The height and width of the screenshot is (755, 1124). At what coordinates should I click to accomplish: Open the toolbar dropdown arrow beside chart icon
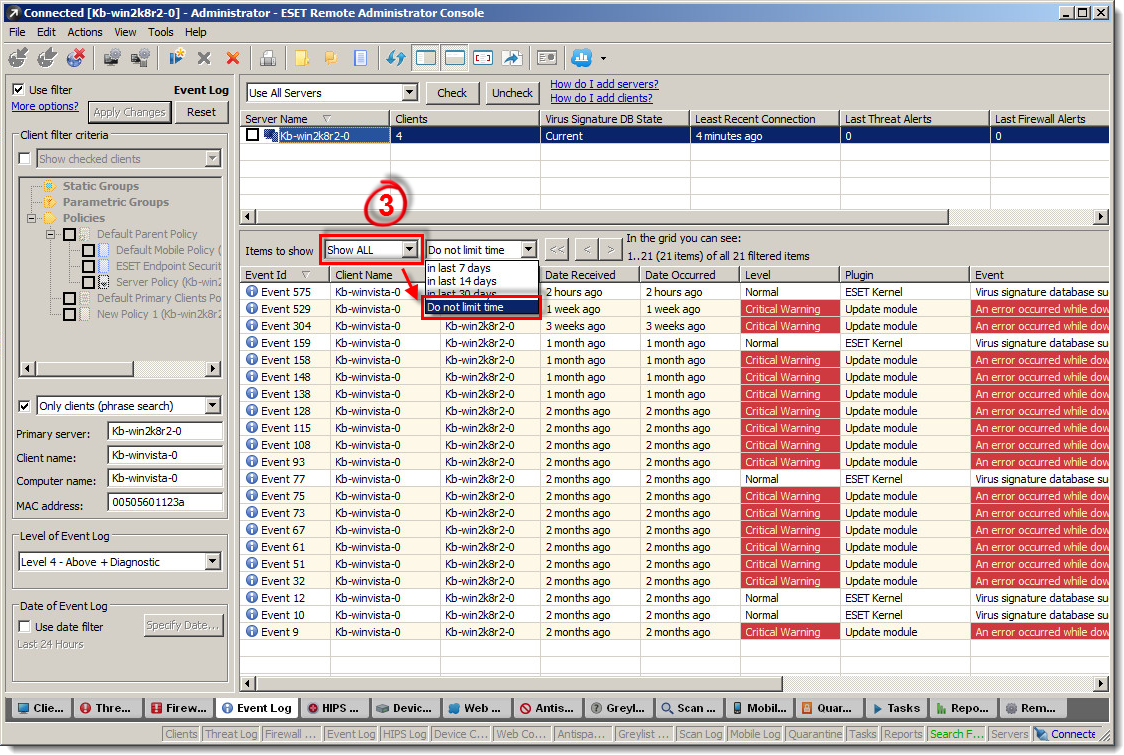coord(604,58)
